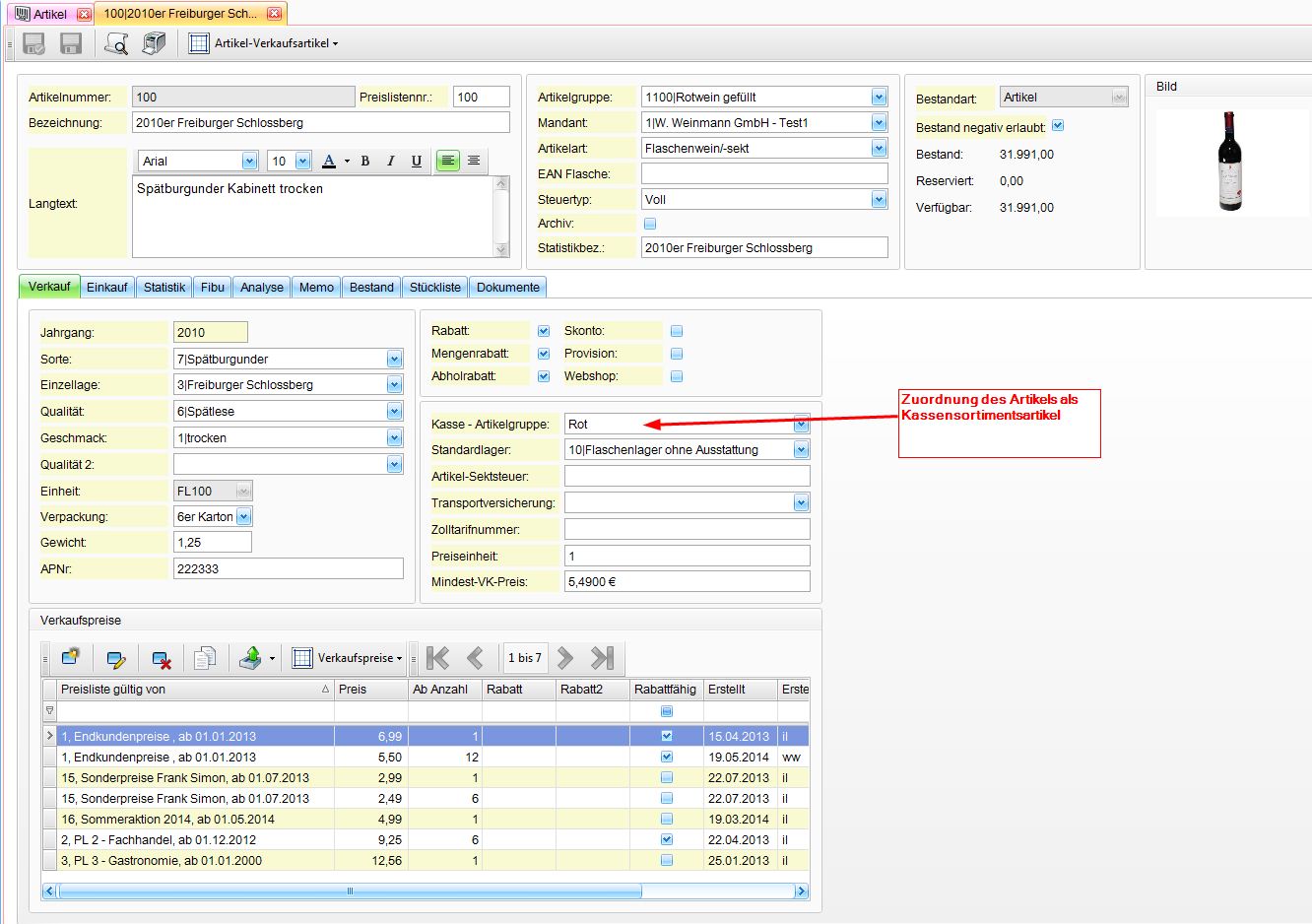Image resolution: width=1312 pixels, height=924 pixels.
Task: Go to next record in Verkaufspreise
Action: point(565,657)
